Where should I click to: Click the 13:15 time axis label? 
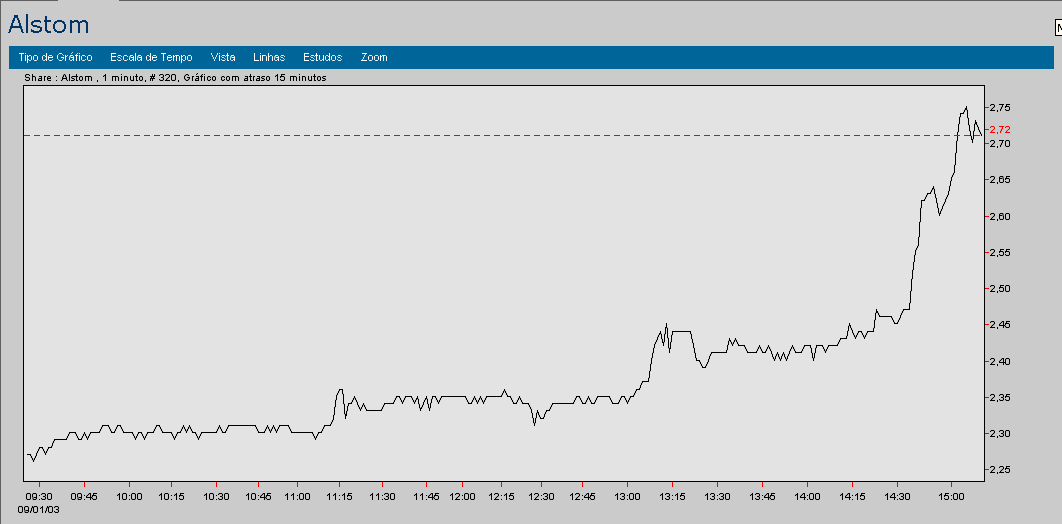point(672,496)
